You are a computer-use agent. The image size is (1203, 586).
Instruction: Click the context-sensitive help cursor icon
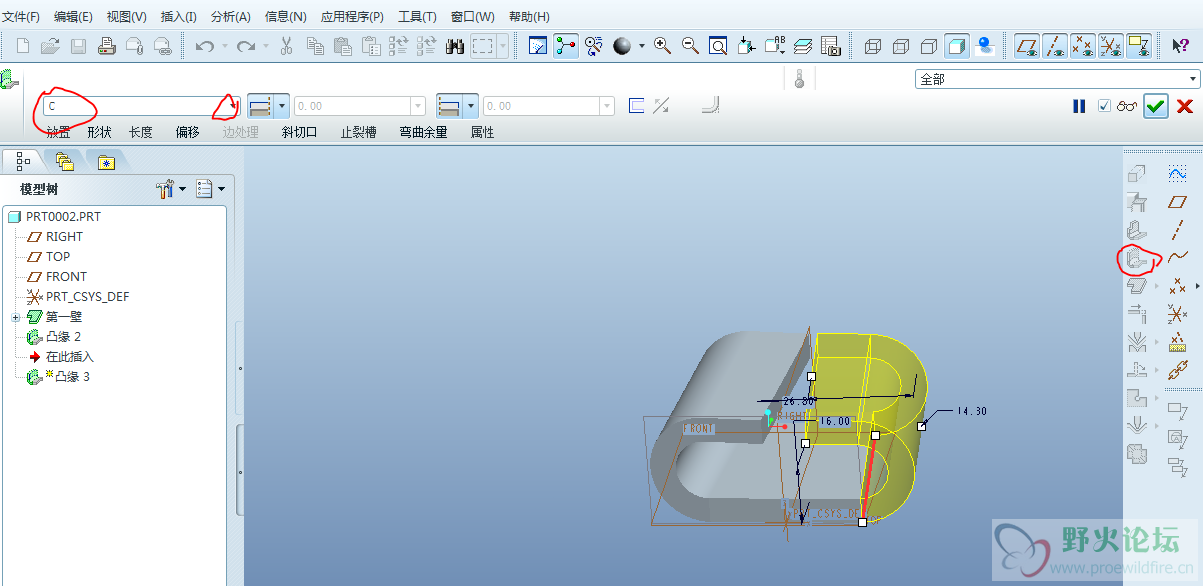click(1180, 45)
